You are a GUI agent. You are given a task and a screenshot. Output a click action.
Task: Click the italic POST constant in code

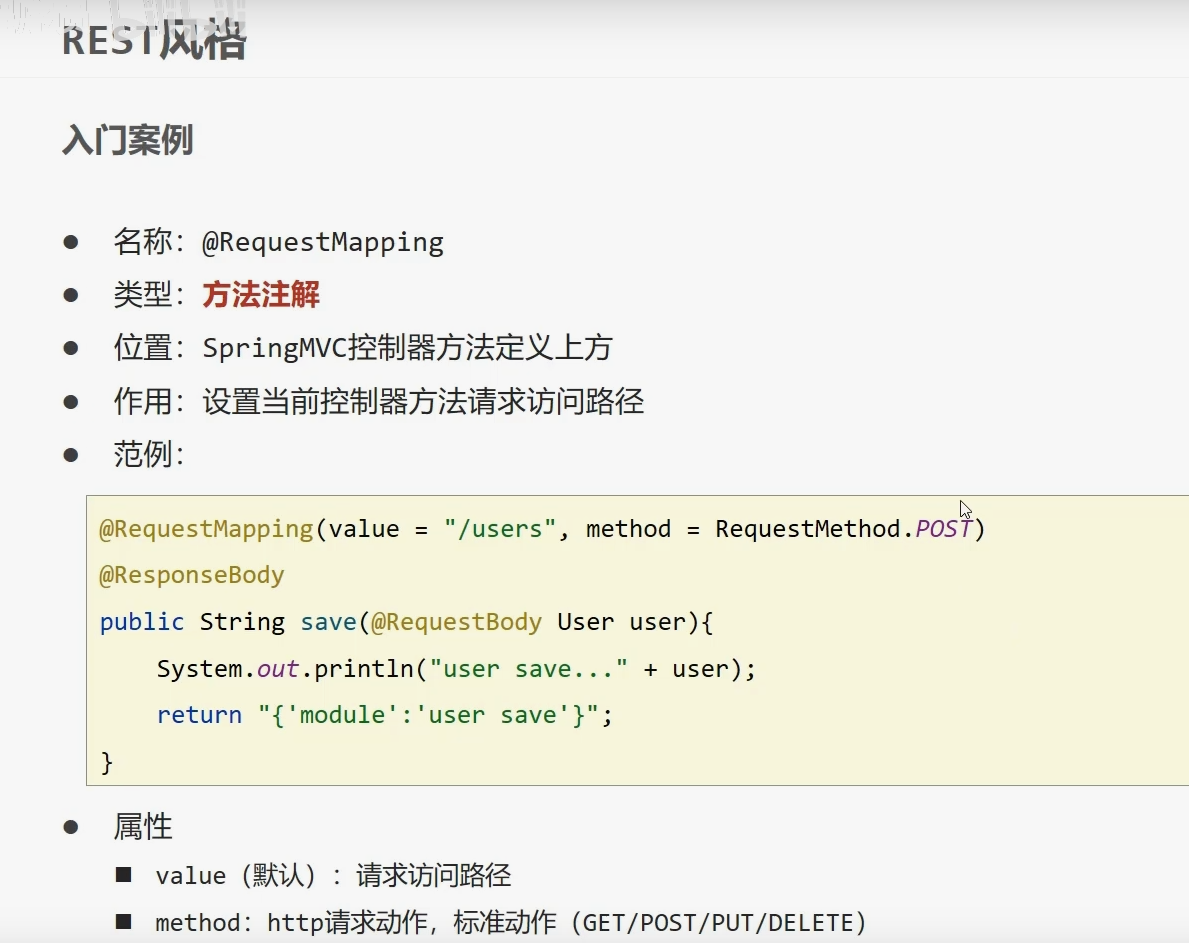click(943, 529)
